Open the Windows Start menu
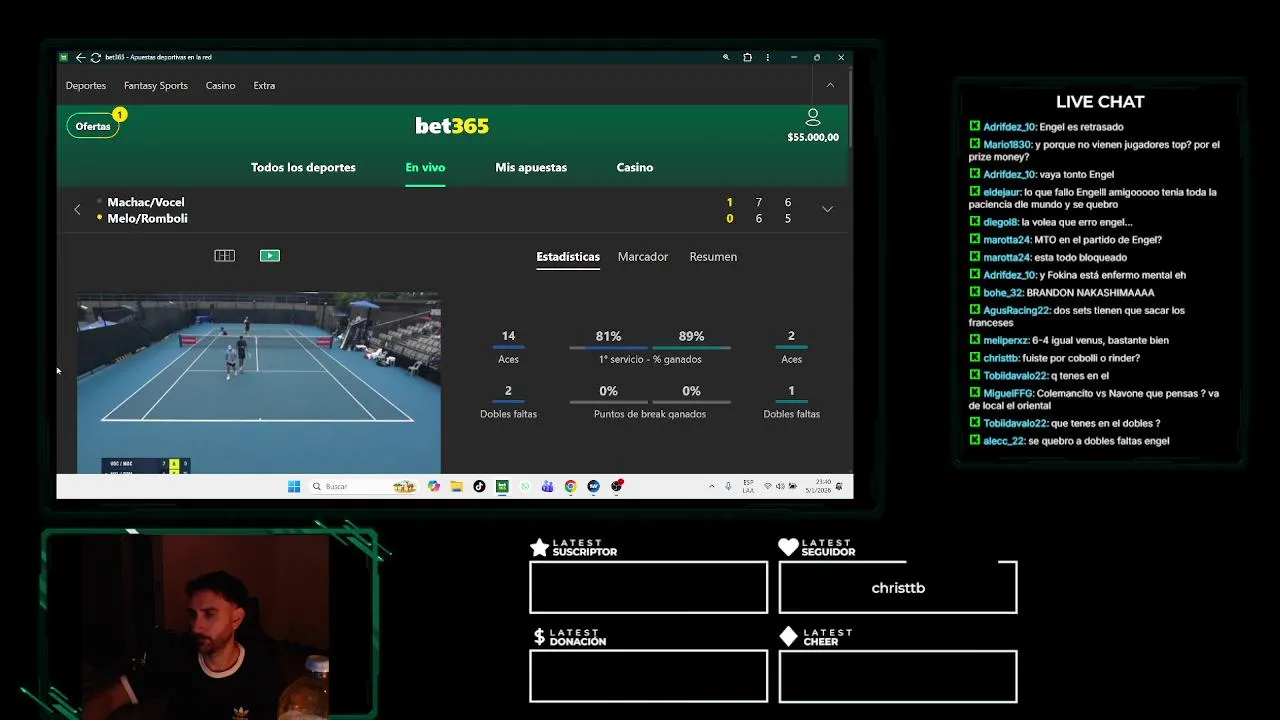Viewport: 1280px width, 720px height. point(294,486)
